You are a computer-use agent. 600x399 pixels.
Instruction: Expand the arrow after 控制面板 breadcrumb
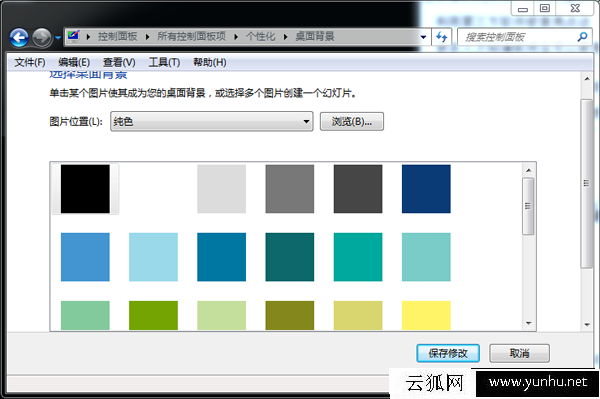(x=147, y=37)
